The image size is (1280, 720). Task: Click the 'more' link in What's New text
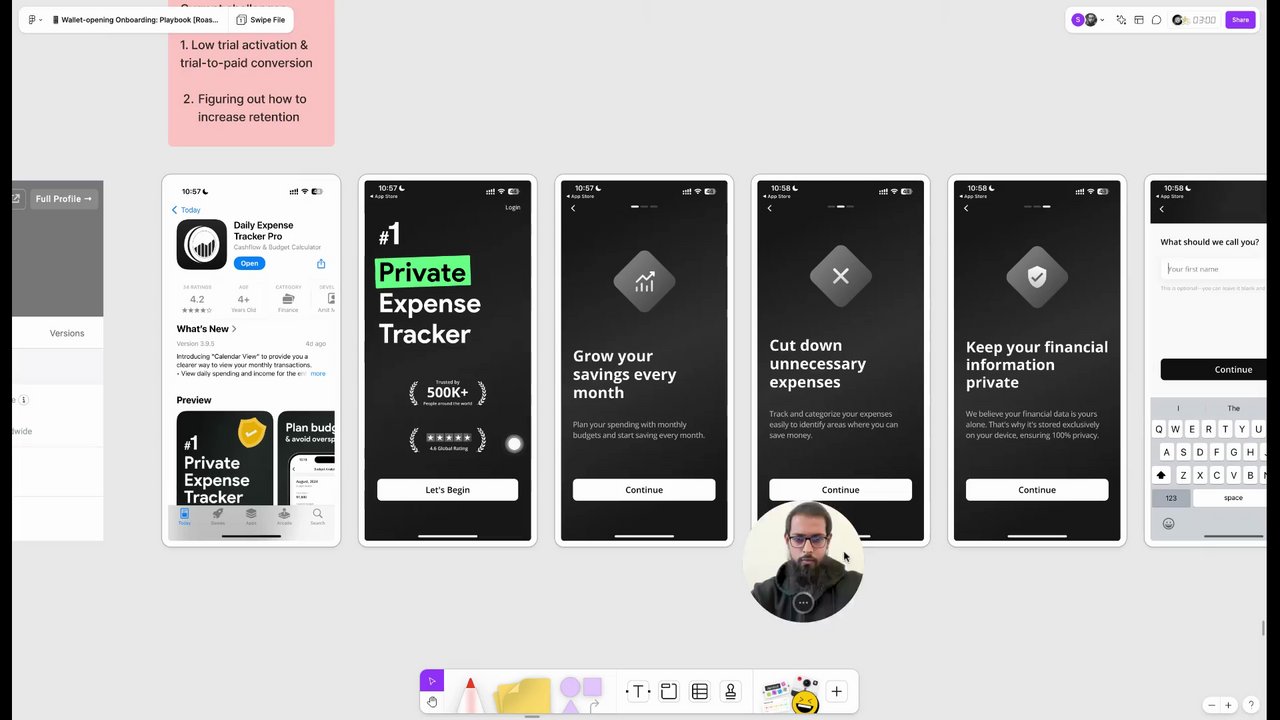point(318,373)
